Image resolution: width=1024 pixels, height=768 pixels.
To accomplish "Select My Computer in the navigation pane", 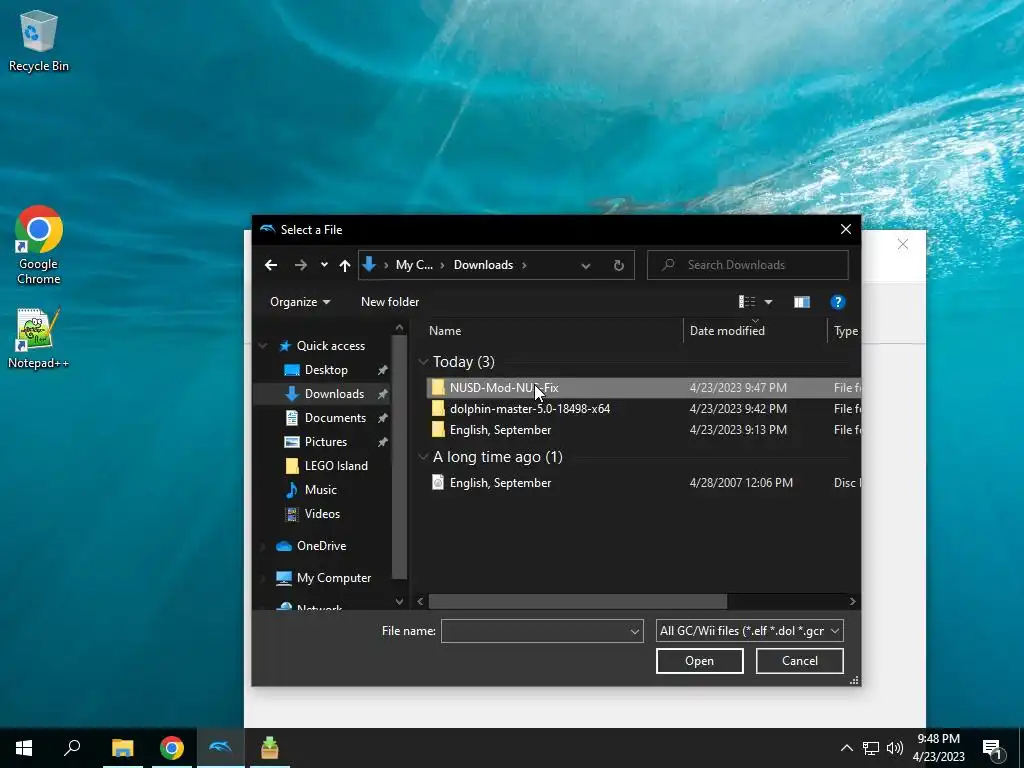I will pyautogui.click(x=334, y=578).
